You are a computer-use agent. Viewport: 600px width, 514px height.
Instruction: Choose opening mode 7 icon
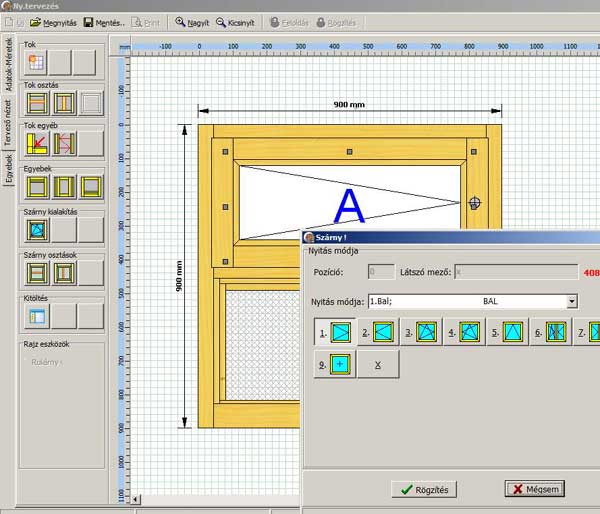pos(589,332)
